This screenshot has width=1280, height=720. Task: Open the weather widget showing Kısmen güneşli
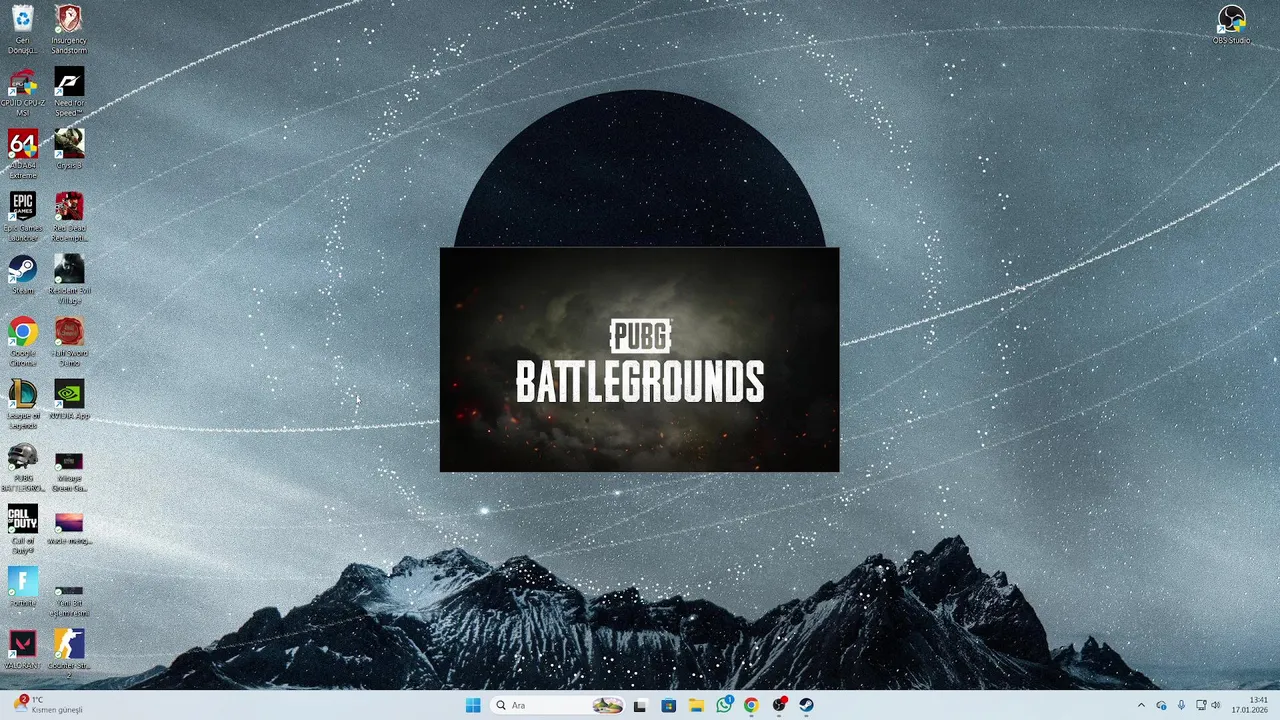click(x=48, y=705)
